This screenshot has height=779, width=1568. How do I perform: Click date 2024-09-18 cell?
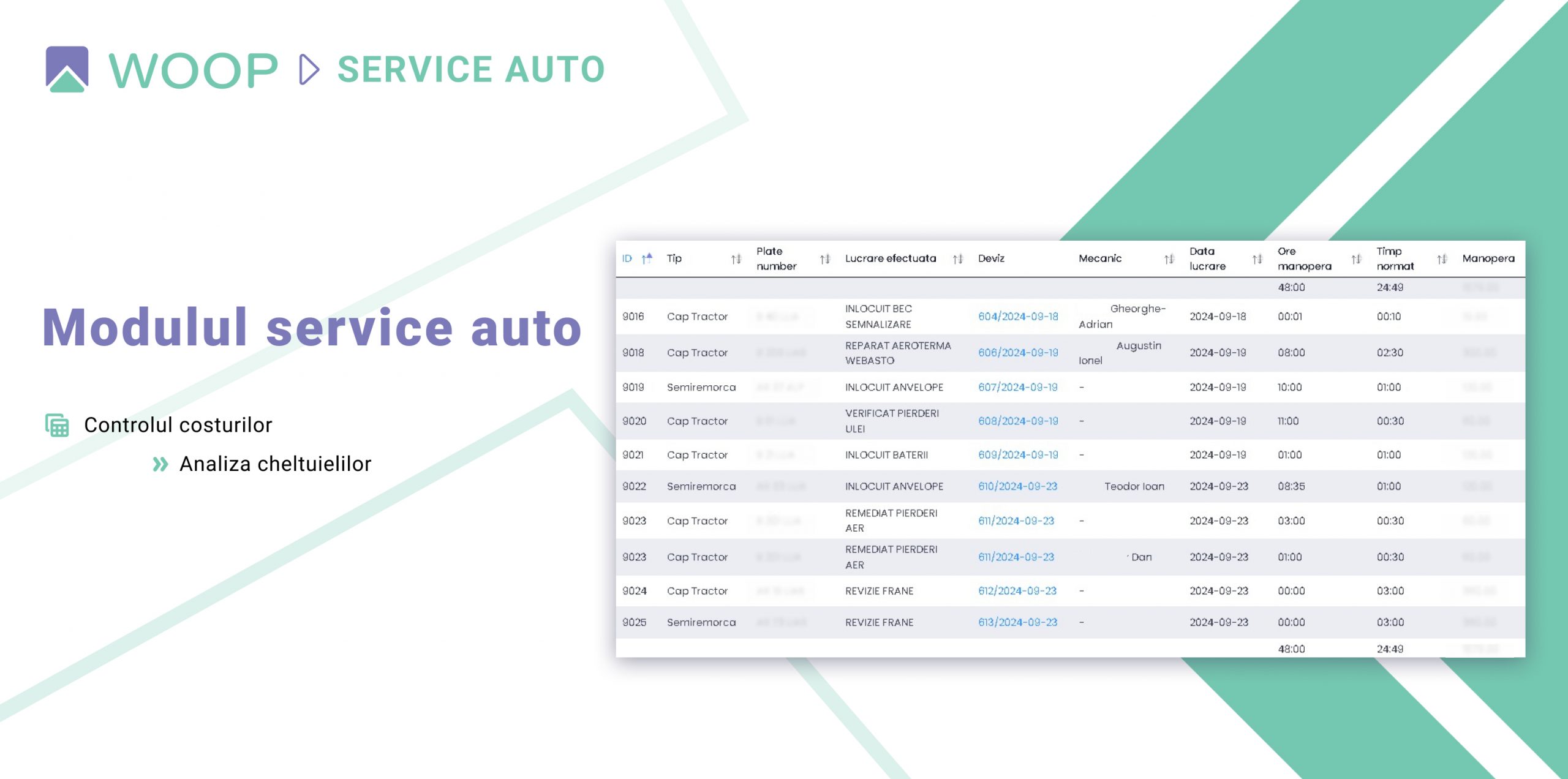tap(1218, 317)
